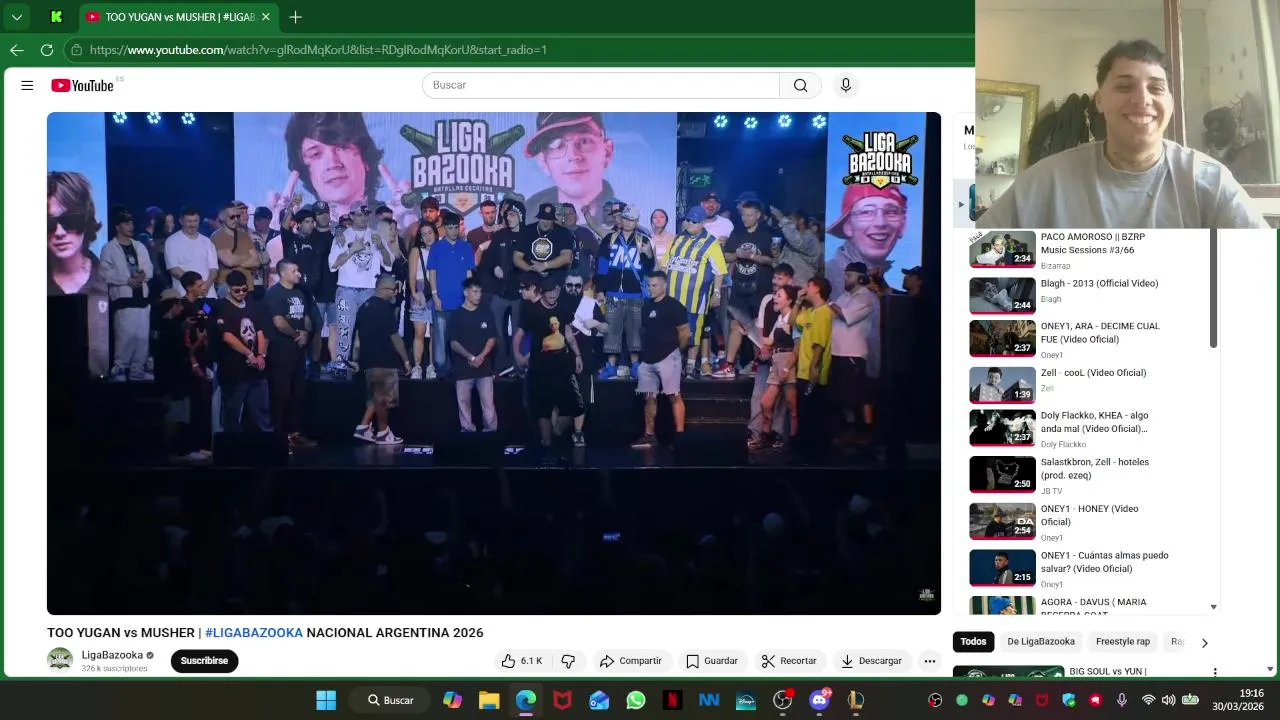1280x720 pixels.
Task: Click the #LIGABAZOOKA hashtag in the title
Action: 254,633
